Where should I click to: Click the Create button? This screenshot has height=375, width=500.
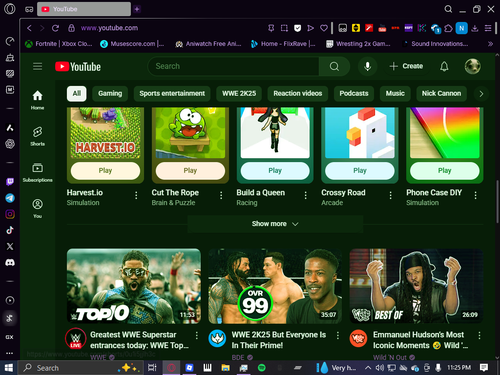click(x=406, y=66)
